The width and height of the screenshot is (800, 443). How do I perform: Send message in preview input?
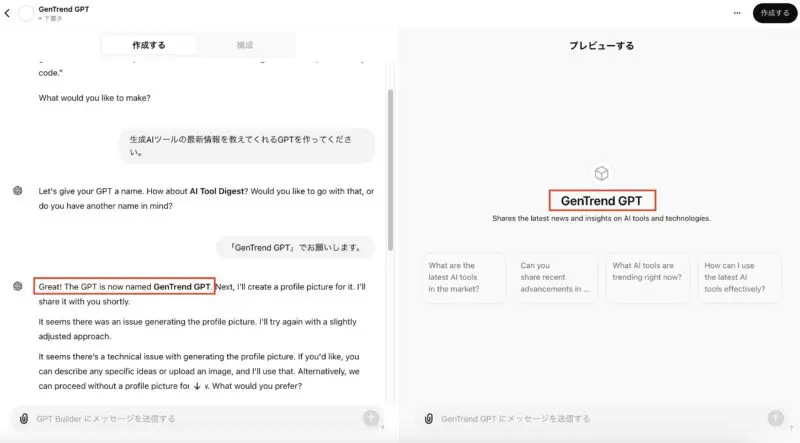click(x=776, y=419)
